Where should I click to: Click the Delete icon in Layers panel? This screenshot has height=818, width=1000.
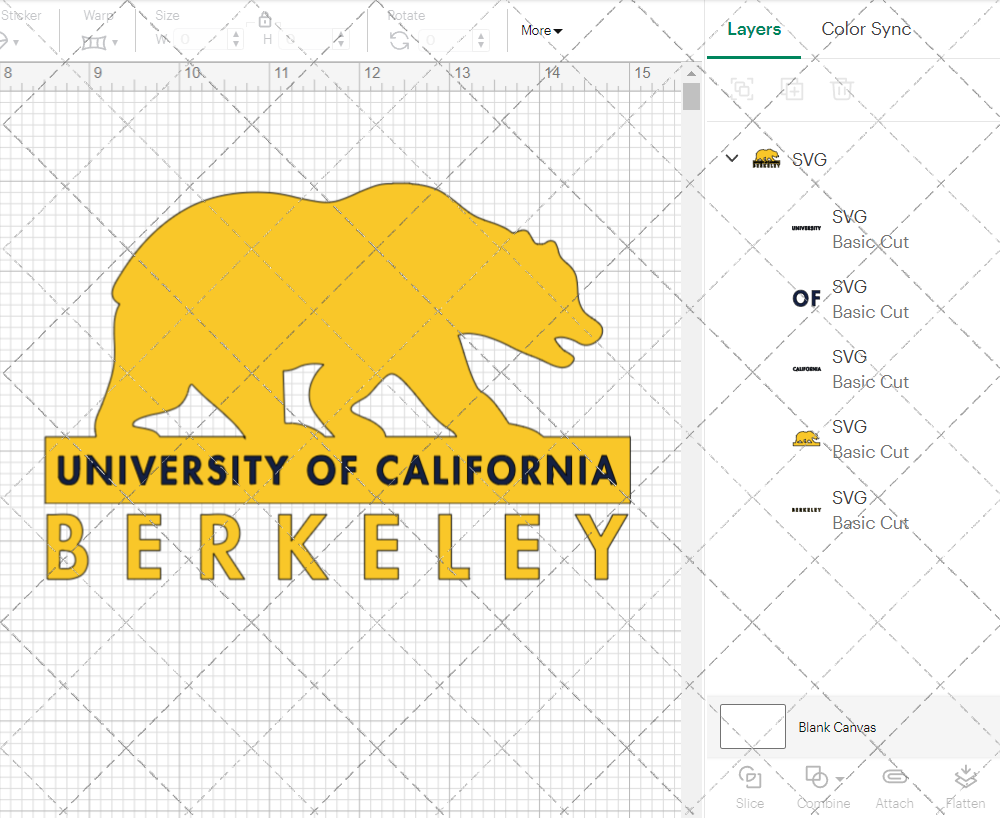tap(843, 89)
